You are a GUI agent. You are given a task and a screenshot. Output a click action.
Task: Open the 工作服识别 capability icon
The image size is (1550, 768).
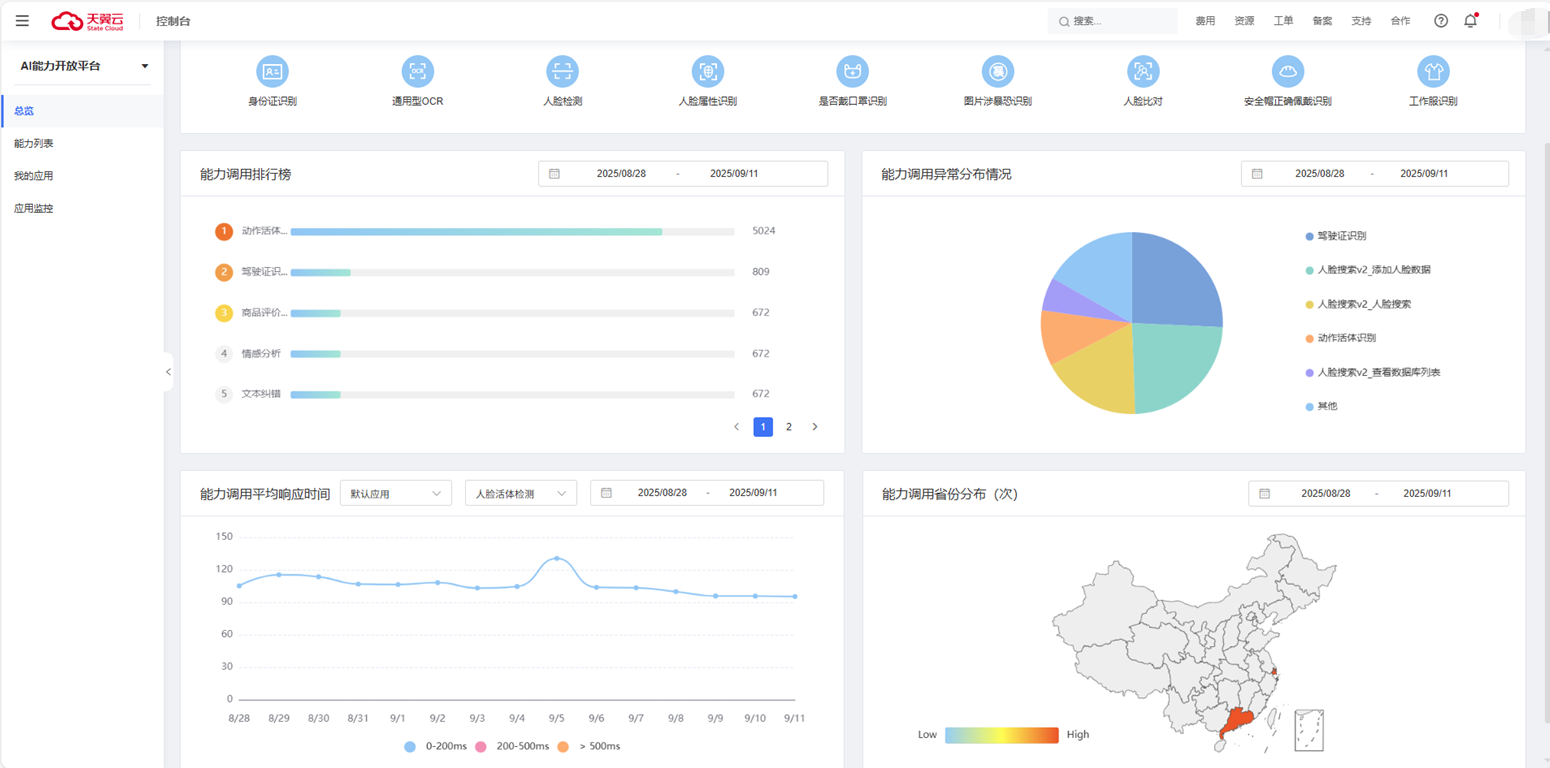pos(1433,71)
